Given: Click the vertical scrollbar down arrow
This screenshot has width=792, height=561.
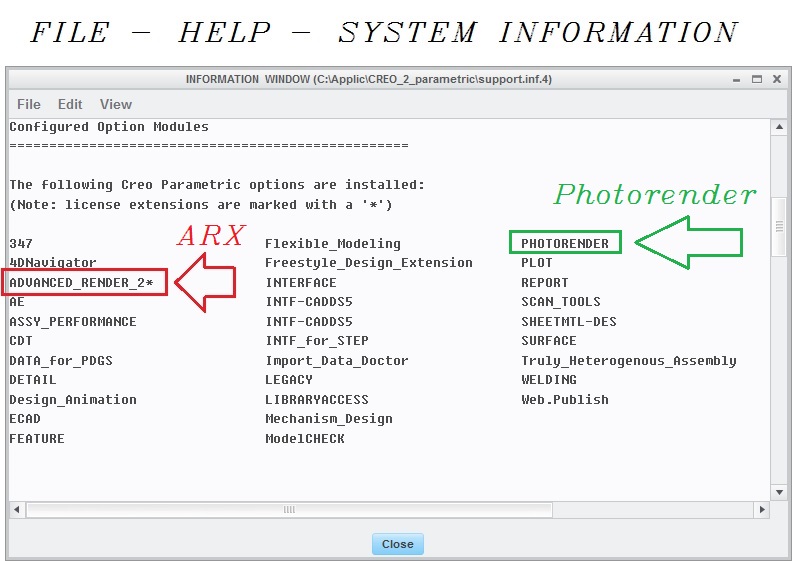Looking at the screenshot, I should click(779, 492).
